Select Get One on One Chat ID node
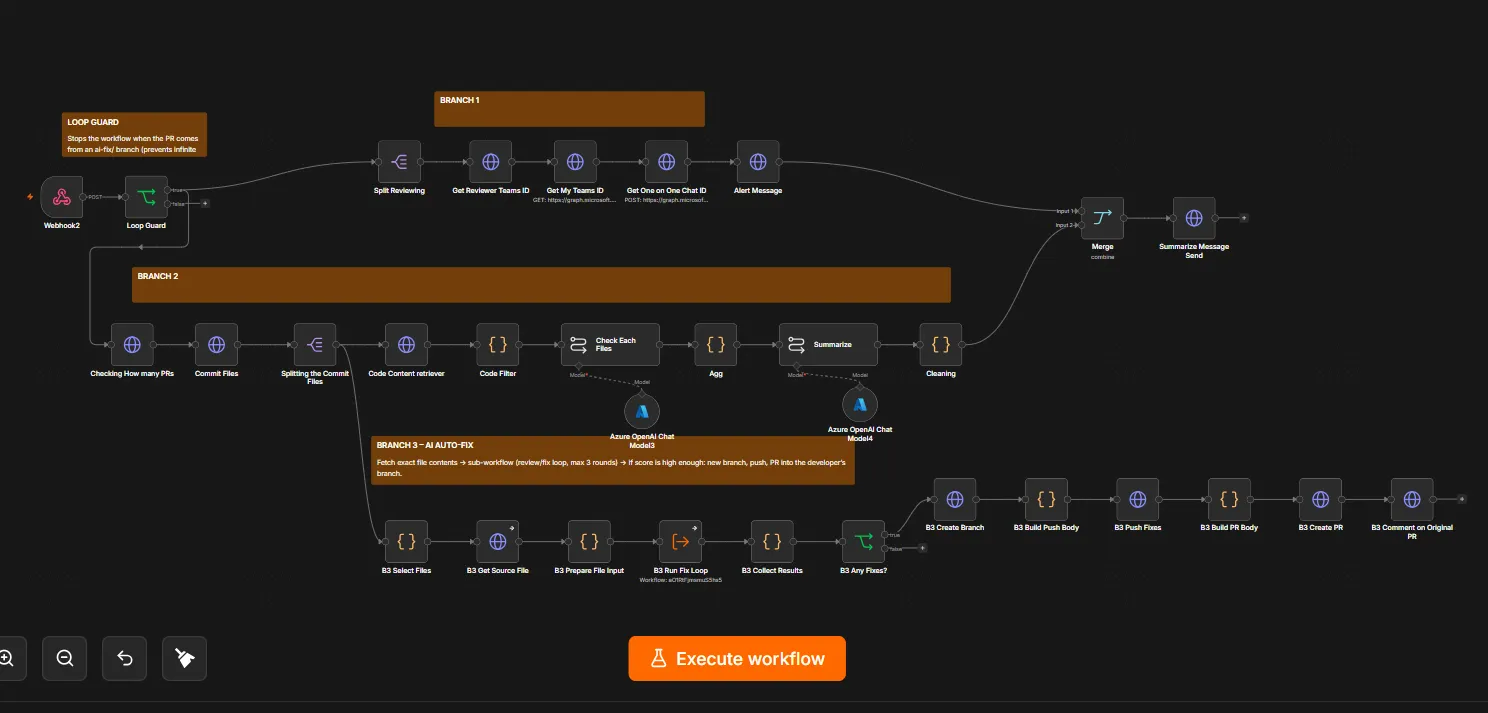Viewport: 1488px width, 713px height. [x=666, y=162]
